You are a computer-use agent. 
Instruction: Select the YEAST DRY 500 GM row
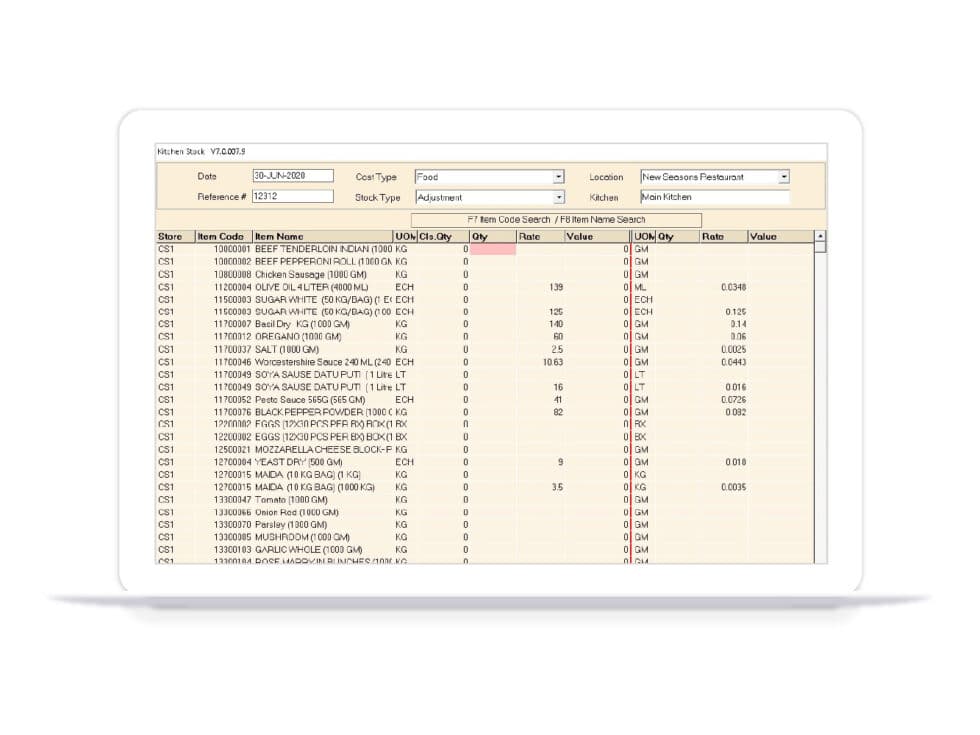point(320,462)
